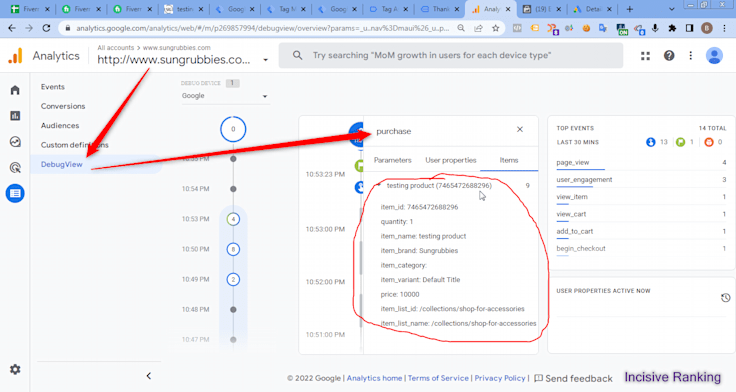The width and height of the screenshot is (736, 392).
Task: Open the Reports bar chart icon
Action: pos(15,115)
